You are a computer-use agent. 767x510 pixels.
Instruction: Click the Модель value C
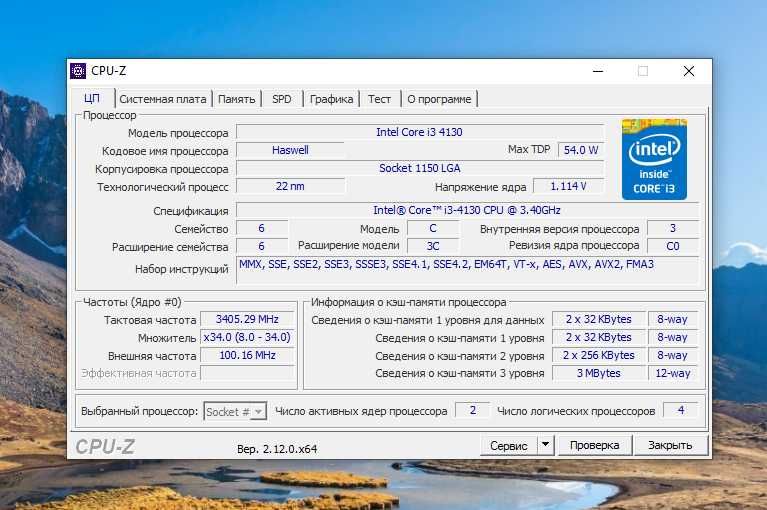(x=433, y=228)
